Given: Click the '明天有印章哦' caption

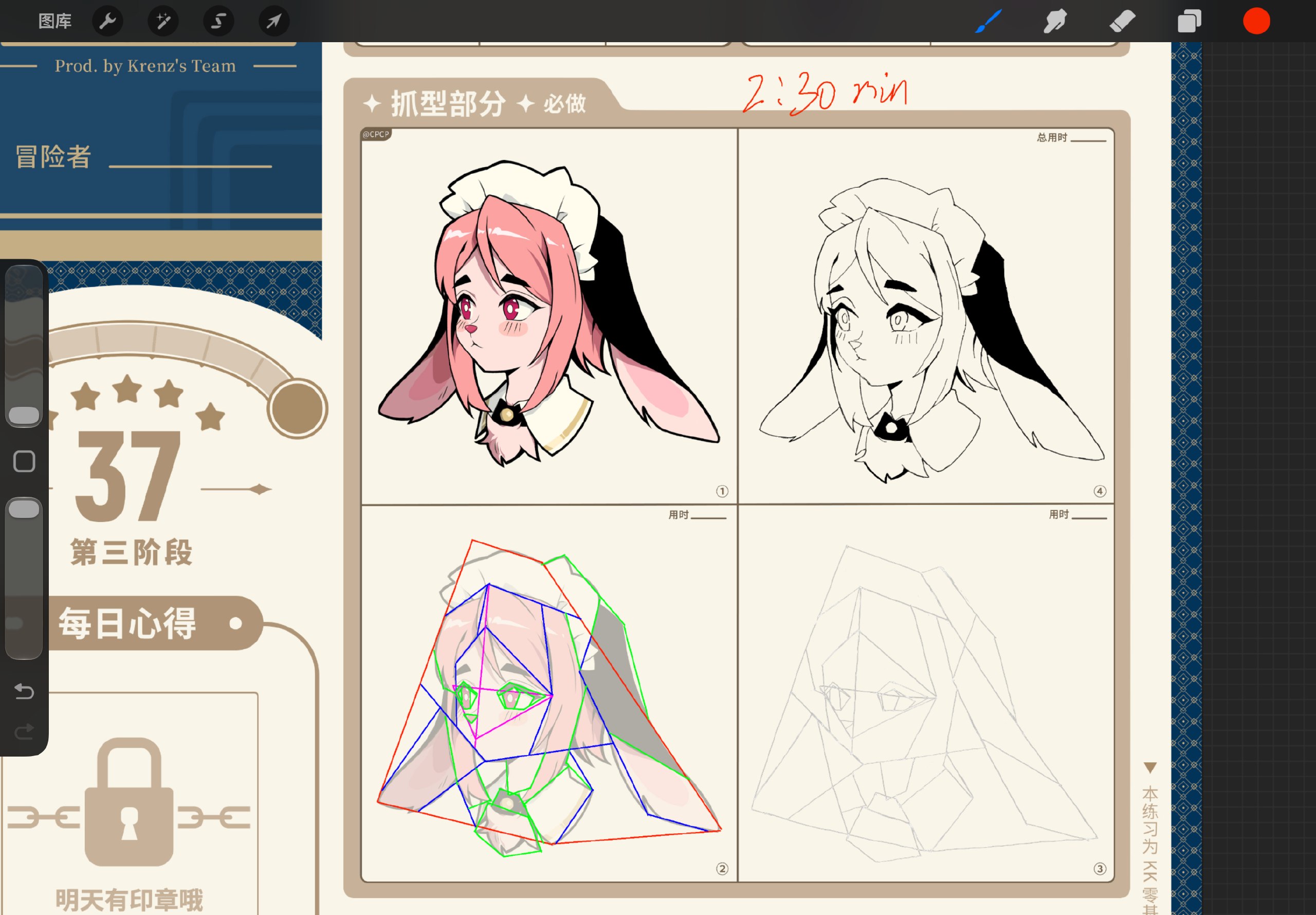Looking at the screenshot, I should [x=130, y=900].
